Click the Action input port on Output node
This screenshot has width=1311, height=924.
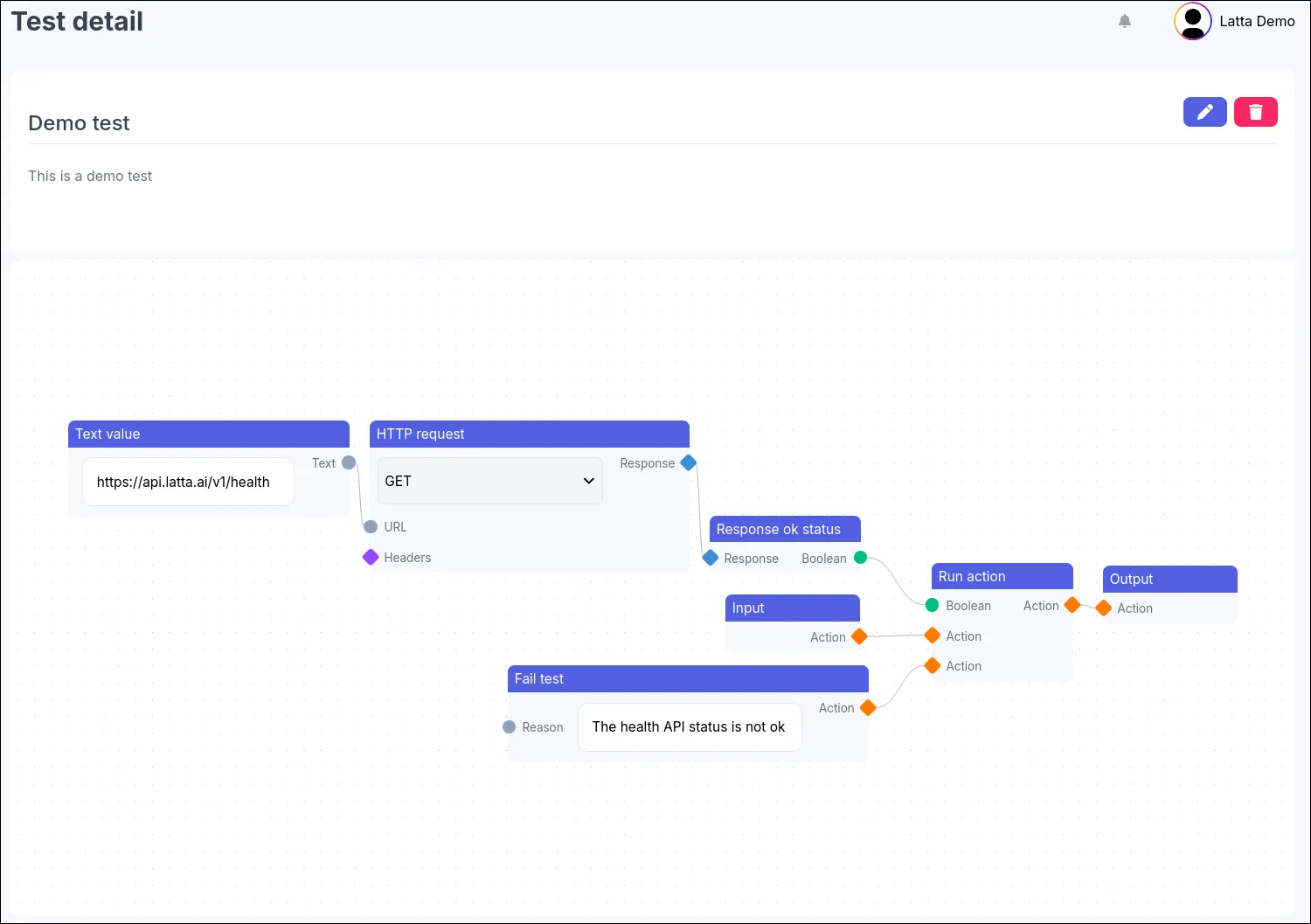pos(1104,608)
